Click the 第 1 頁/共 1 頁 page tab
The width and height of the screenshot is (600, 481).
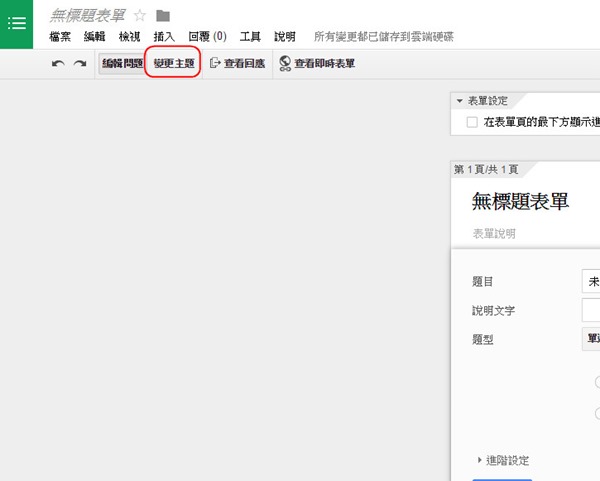(x=486, y=170)
